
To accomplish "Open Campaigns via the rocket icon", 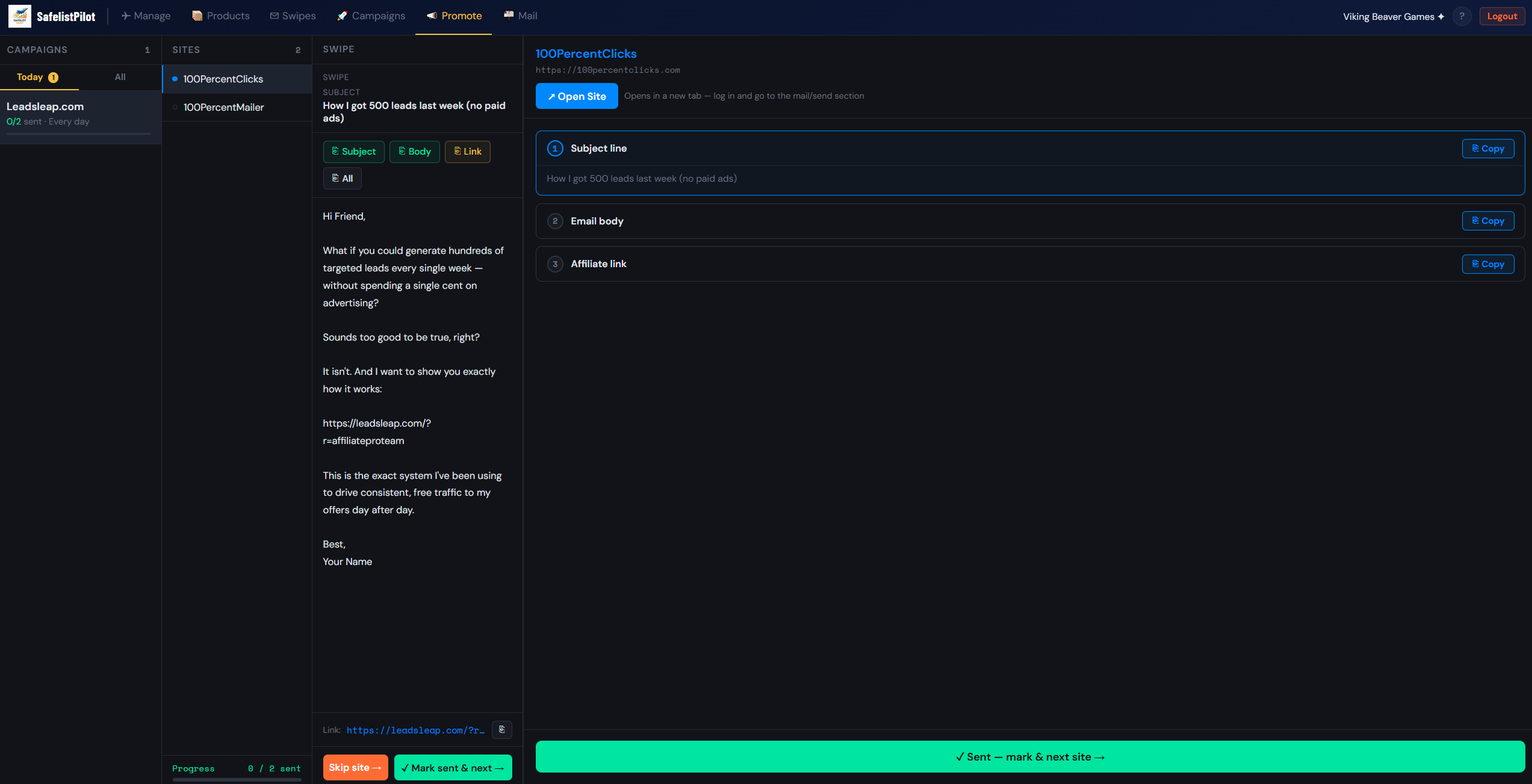I will 342,16.
